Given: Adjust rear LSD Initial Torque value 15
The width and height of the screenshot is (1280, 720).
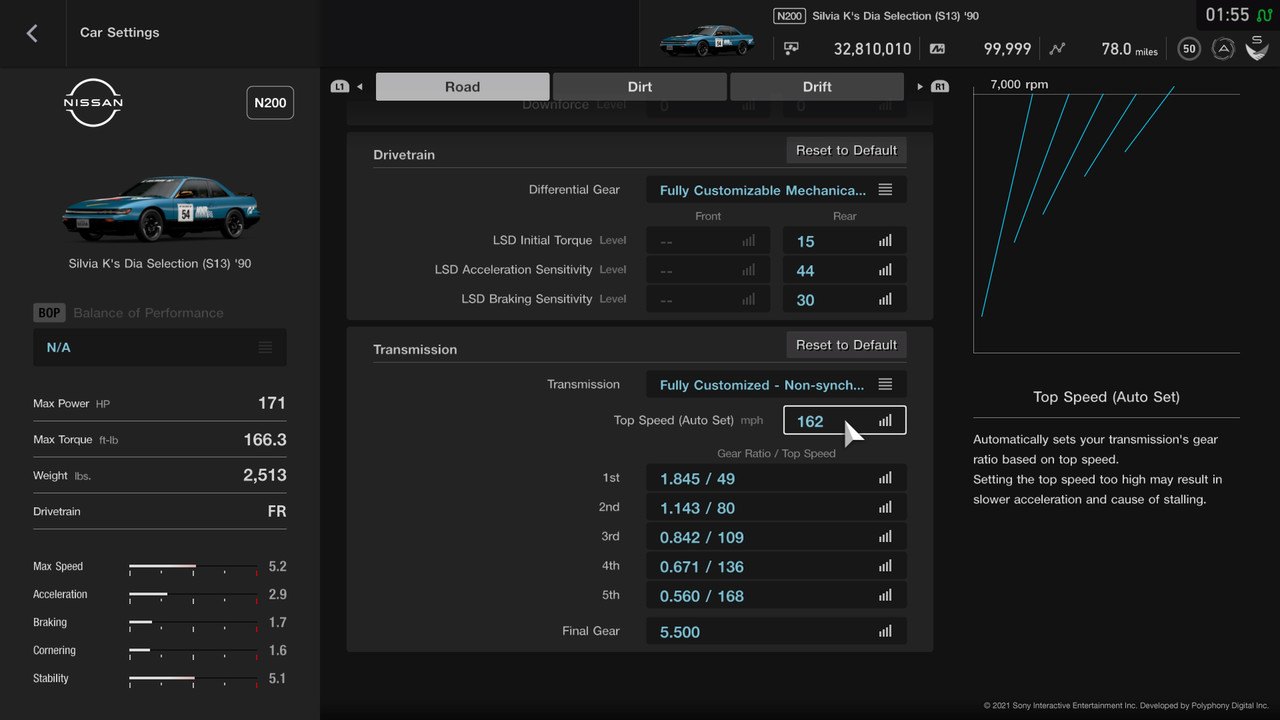Looking at the screenshot, I should tap(845, 241).
